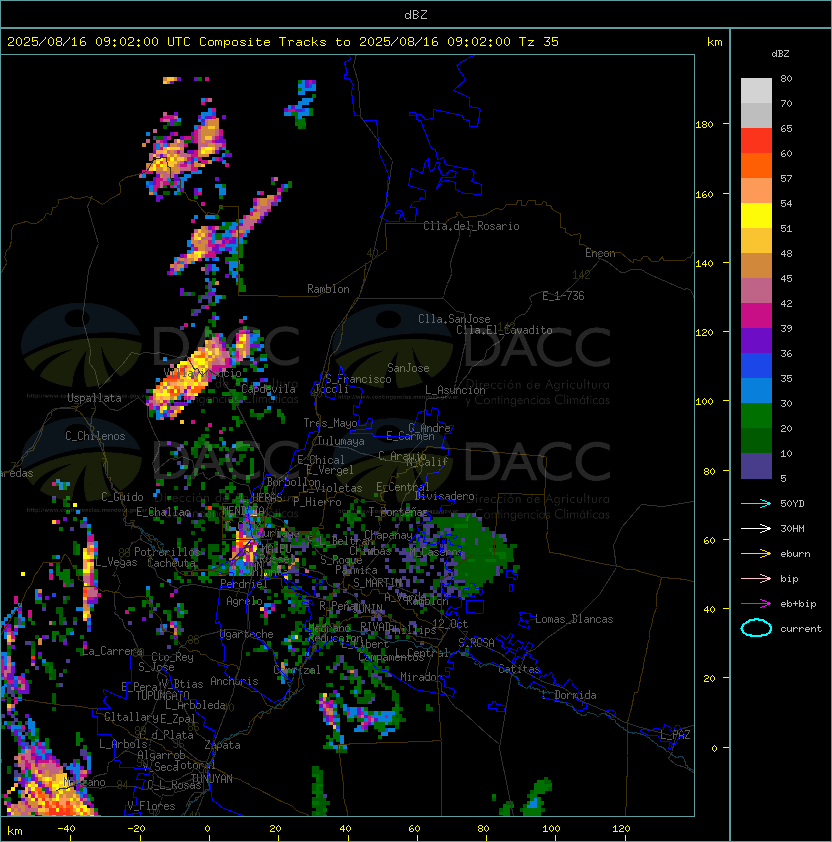This screenshot has height=842, width=832.
Task: Click the pink bip arrow in legend
Action: [x=756, y=578]
